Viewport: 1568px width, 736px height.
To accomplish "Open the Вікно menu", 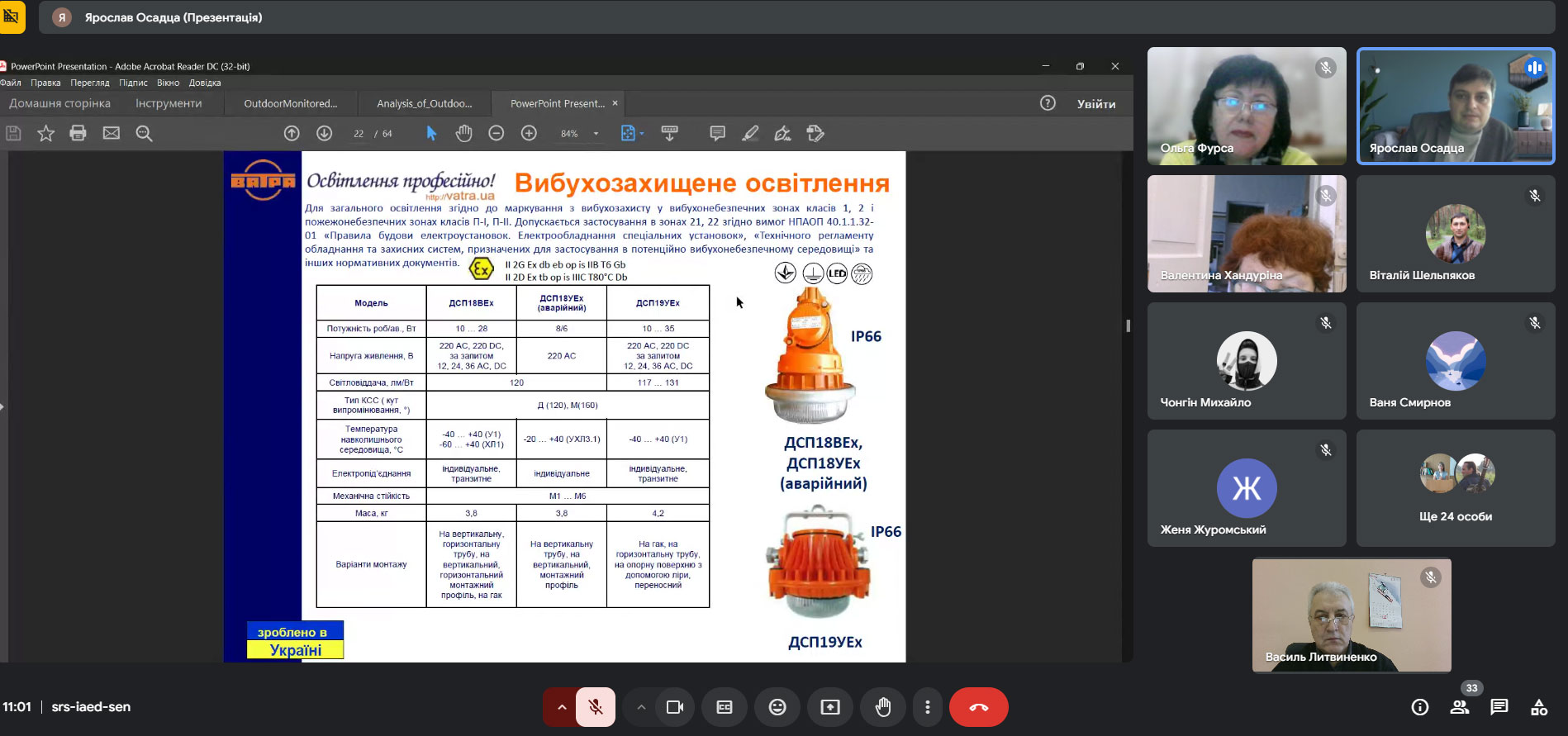I will [x=169, y=83].
